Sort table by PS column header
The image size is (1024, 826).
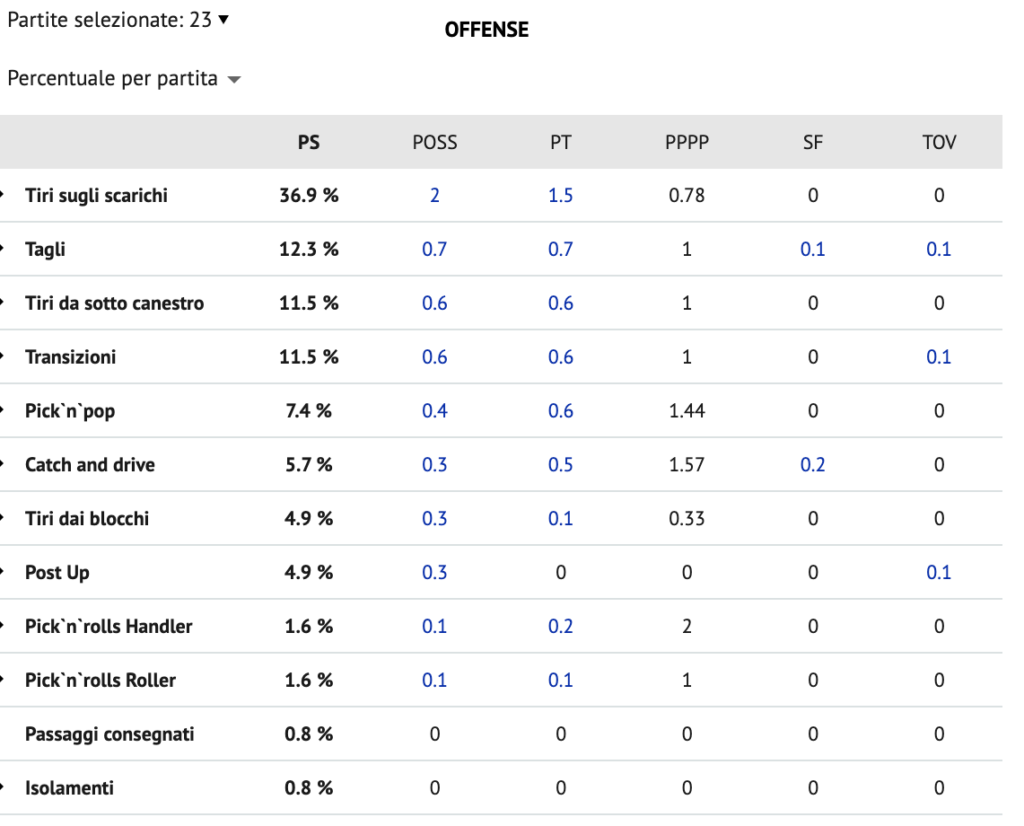tap(309, 142)
